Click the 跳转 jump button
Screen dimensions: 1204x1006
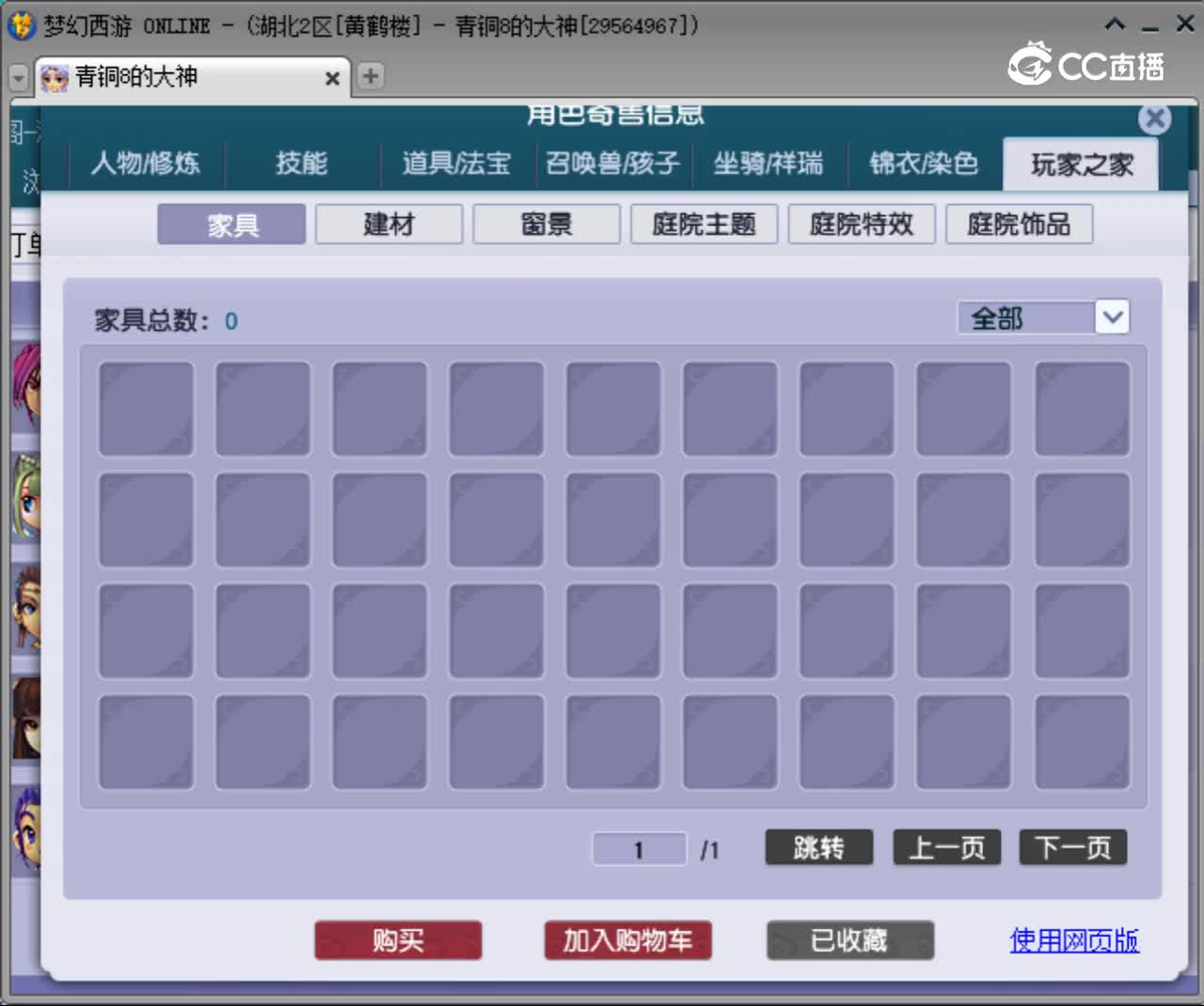(819, 848)
